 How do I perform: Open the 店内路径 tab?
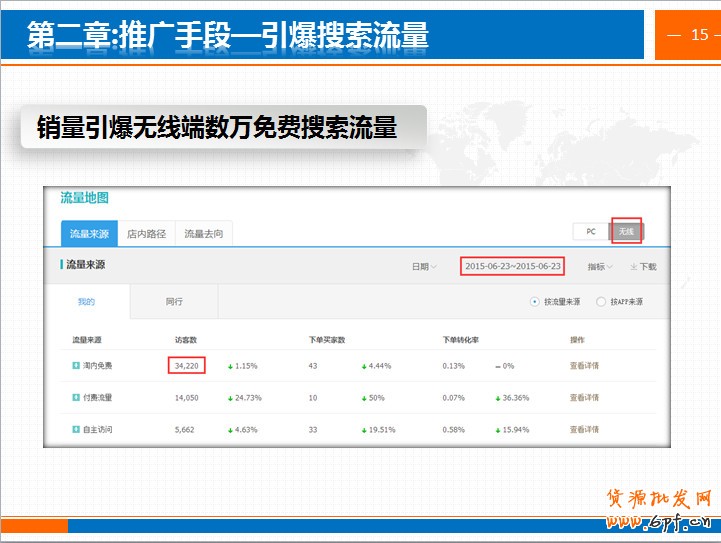click(x=146, y=234)
